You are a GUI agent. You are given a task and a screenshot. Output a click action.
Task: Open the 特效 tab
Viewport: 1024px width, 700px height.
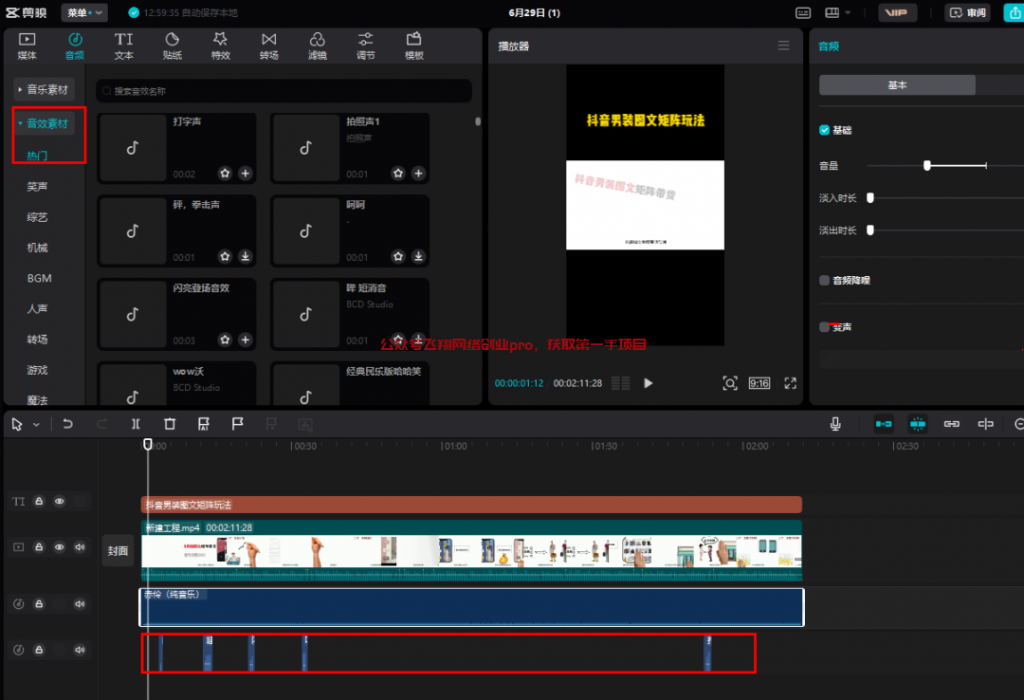pos(221,45)
